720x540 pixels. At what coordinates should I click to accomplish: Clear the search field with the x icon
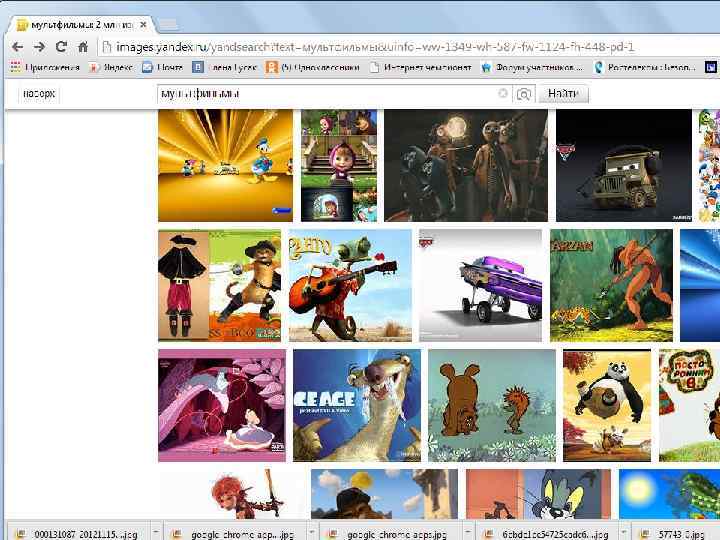pos(503,93)
